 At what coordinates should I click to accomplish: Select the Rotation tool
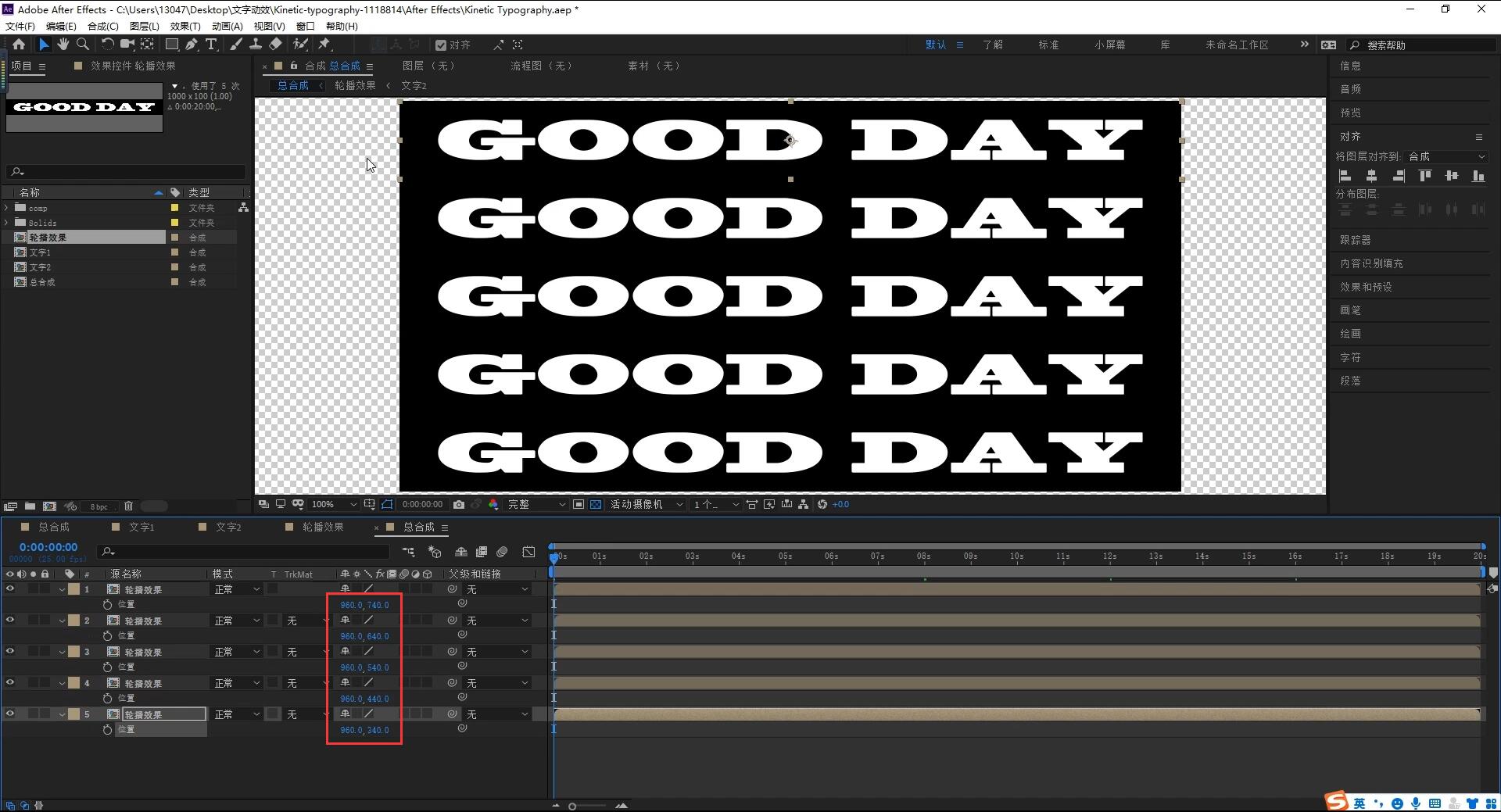(x=108, y=45)
